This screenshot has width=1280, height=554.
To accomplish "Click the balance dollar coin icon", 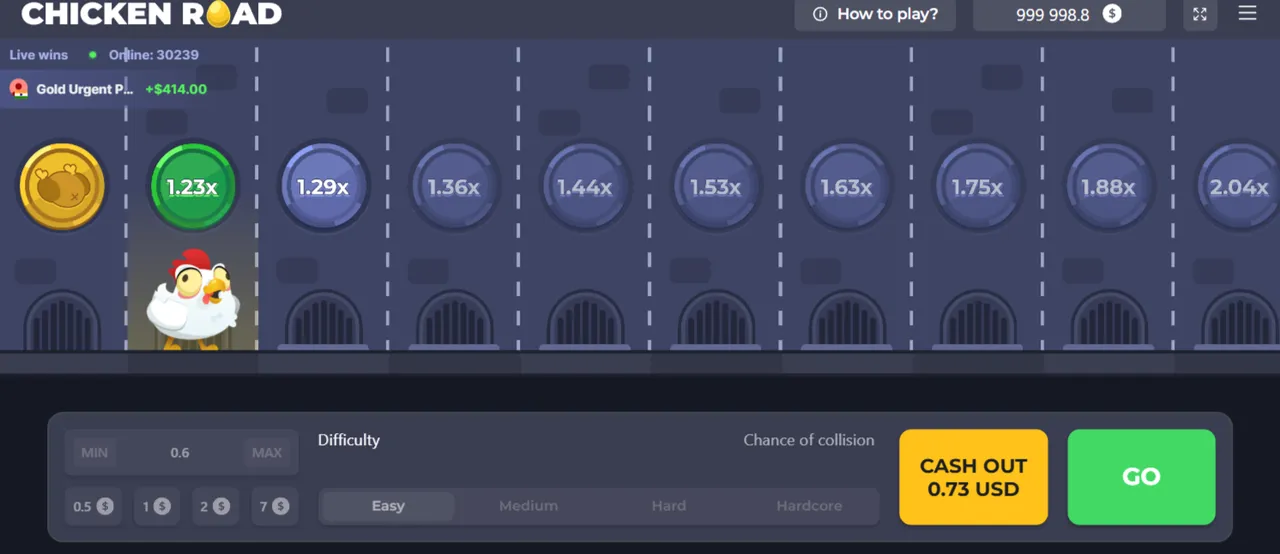I will [1112, 14].
